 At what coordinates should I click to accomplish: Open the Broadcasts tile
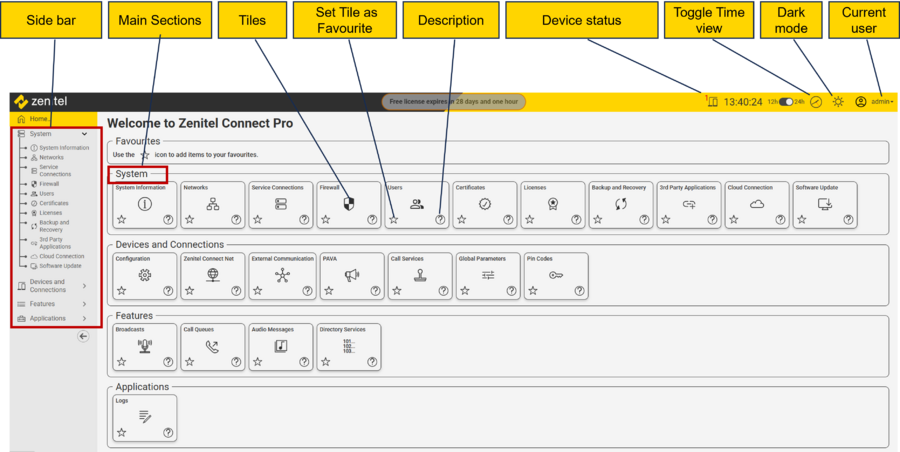(145, 347)
